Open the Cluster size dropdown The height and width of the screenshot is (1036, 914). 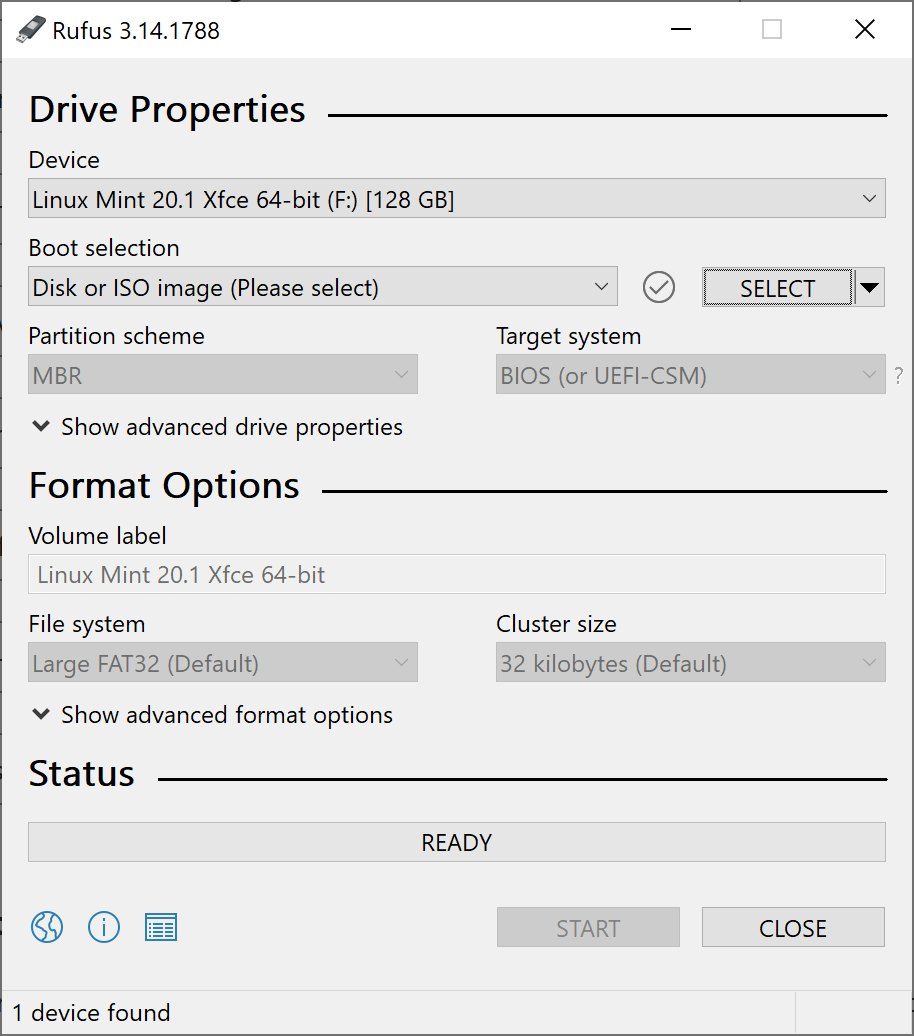coord(690,664)
